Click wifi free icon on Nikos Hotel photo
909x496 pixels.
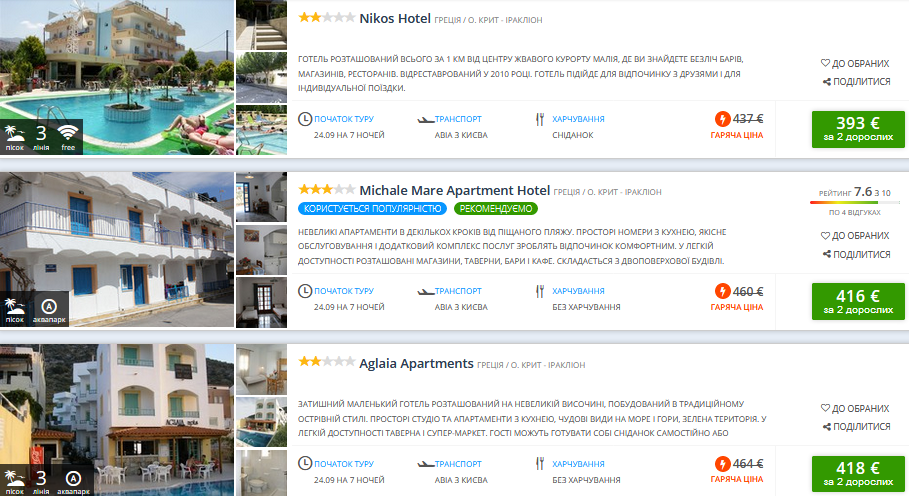pyautogui.click(x=68, y=137)
